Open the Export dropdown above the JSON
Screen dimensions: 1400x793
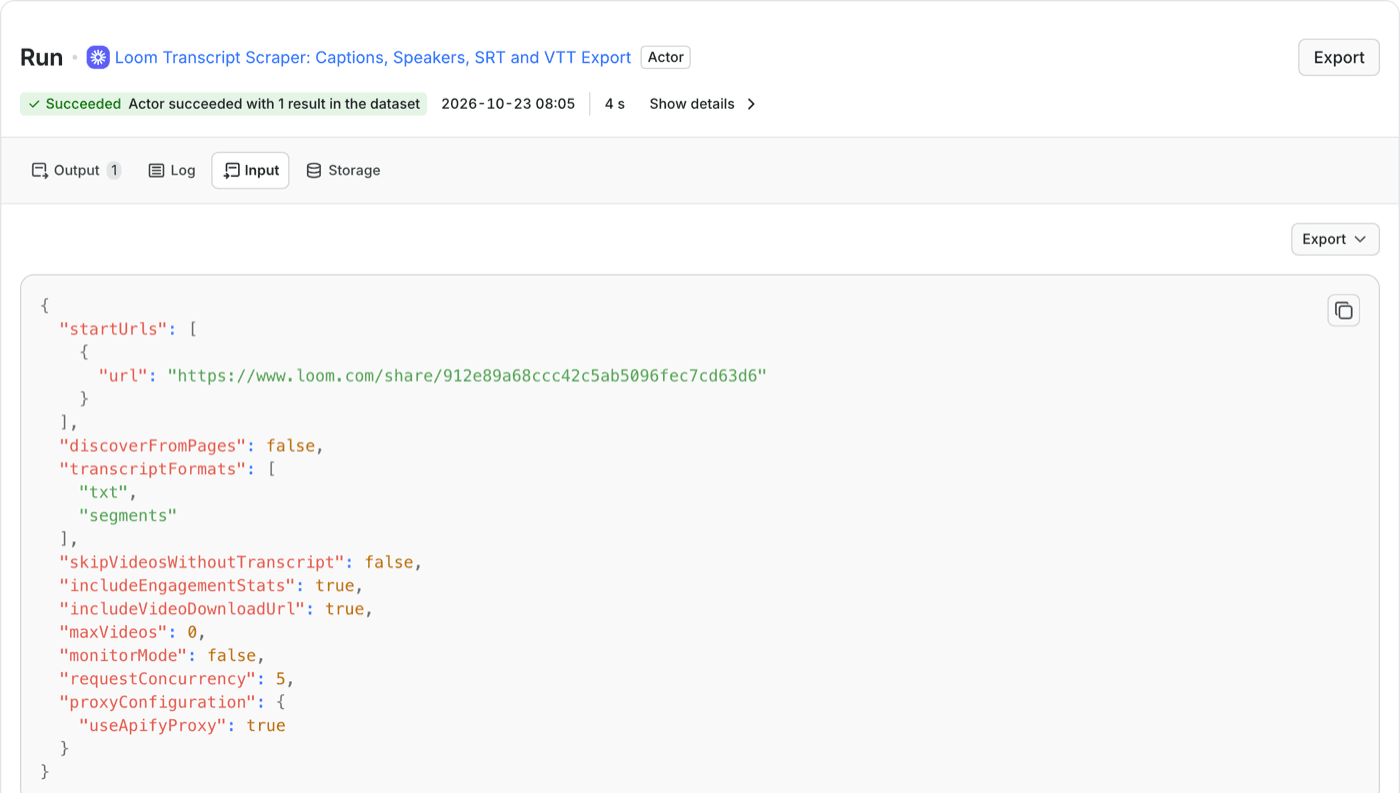point(1335,239)
